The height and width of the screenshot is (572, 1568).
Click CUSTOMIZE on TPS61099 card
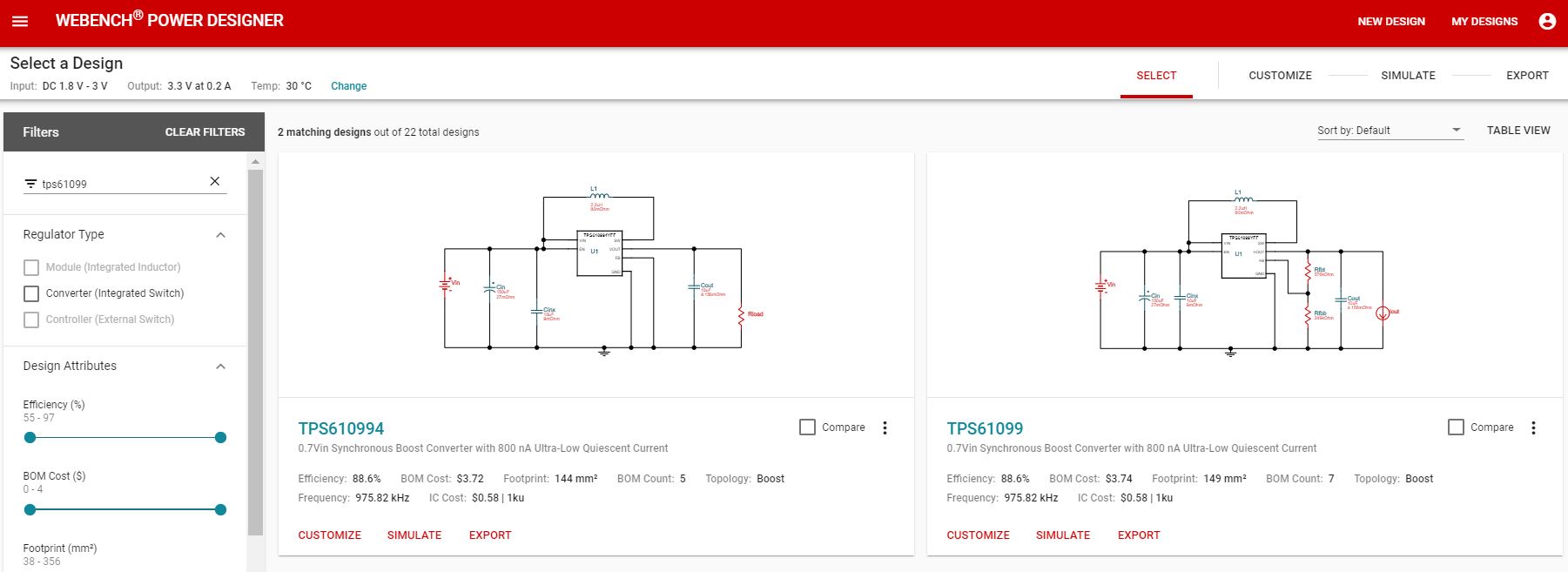point(979,535)
